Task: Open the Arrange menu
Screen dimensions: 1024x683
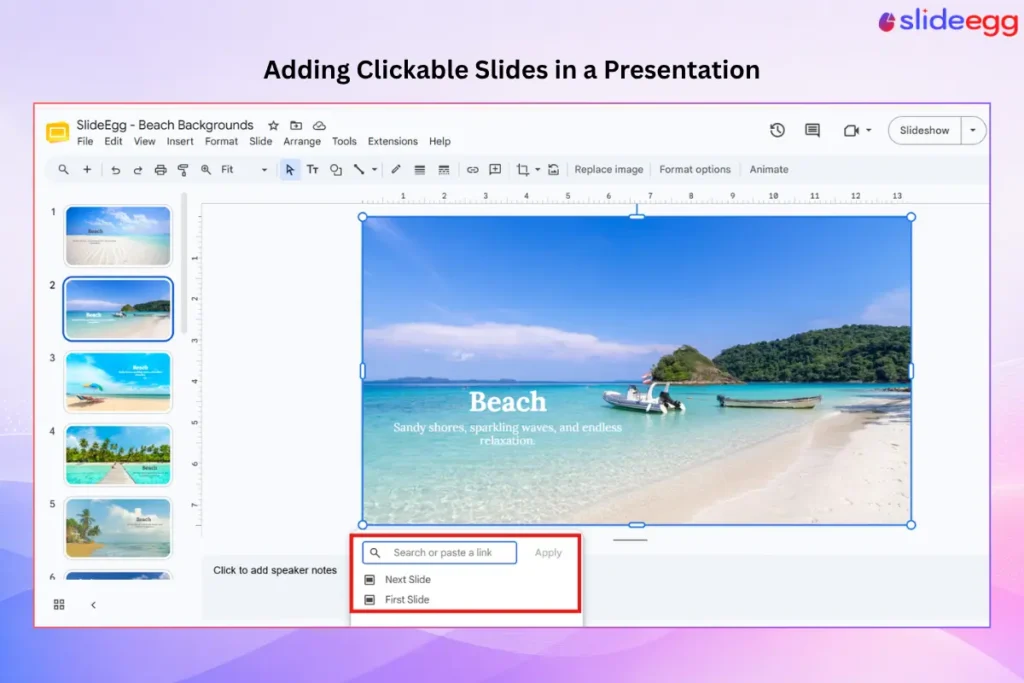Action: (x=302, y=142)
